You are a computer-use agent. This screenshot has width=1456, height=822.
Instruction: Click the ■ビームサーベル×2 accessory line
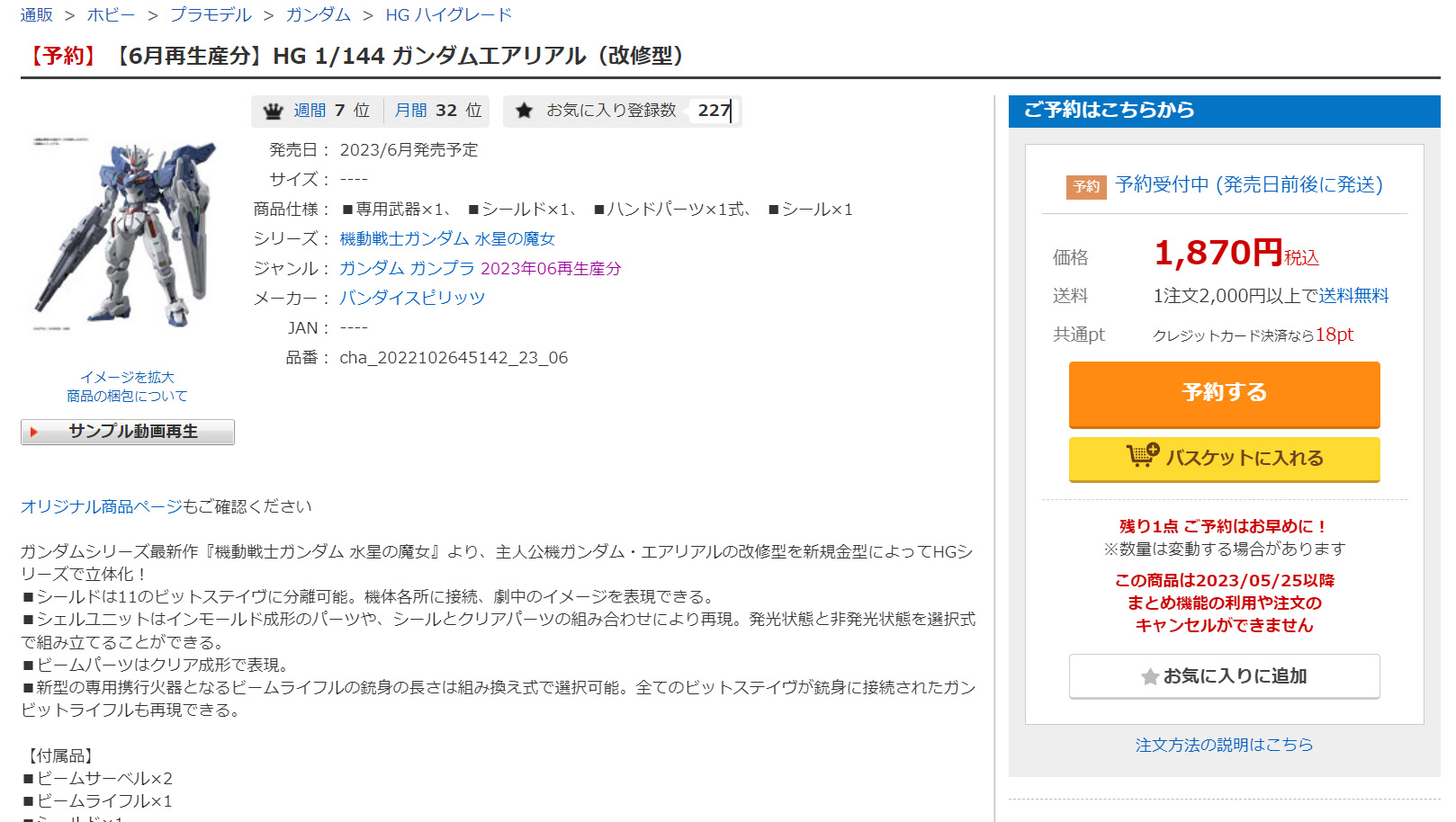point(97,778)
